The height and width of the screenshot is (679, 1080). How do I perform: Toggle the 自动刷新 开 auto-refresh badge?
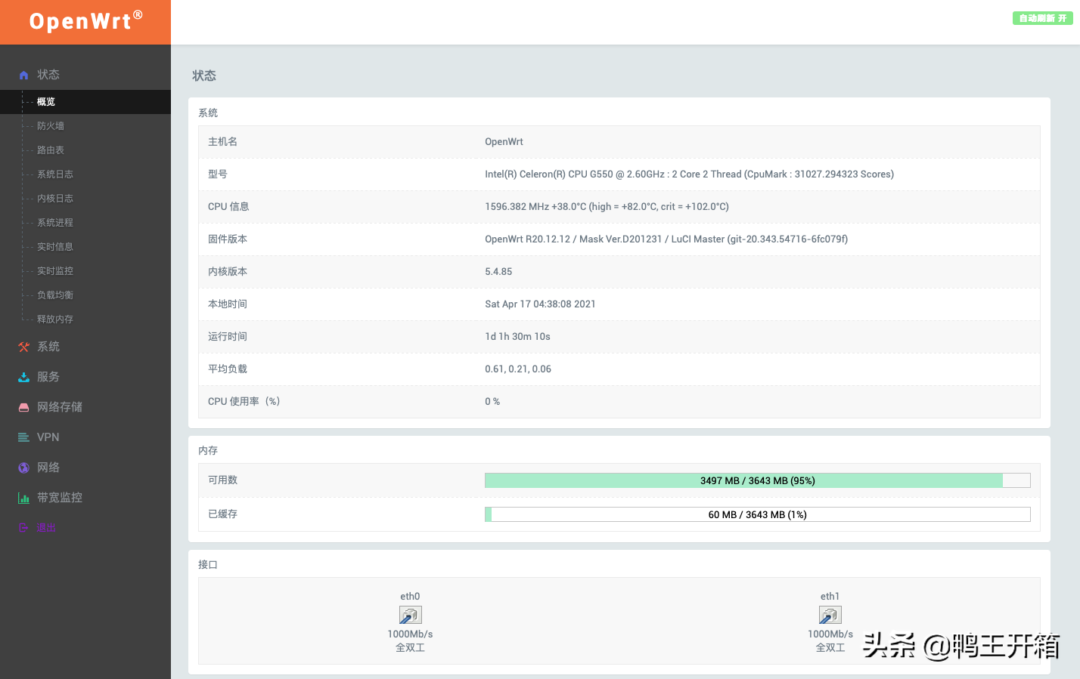[x=1042, y=18]
